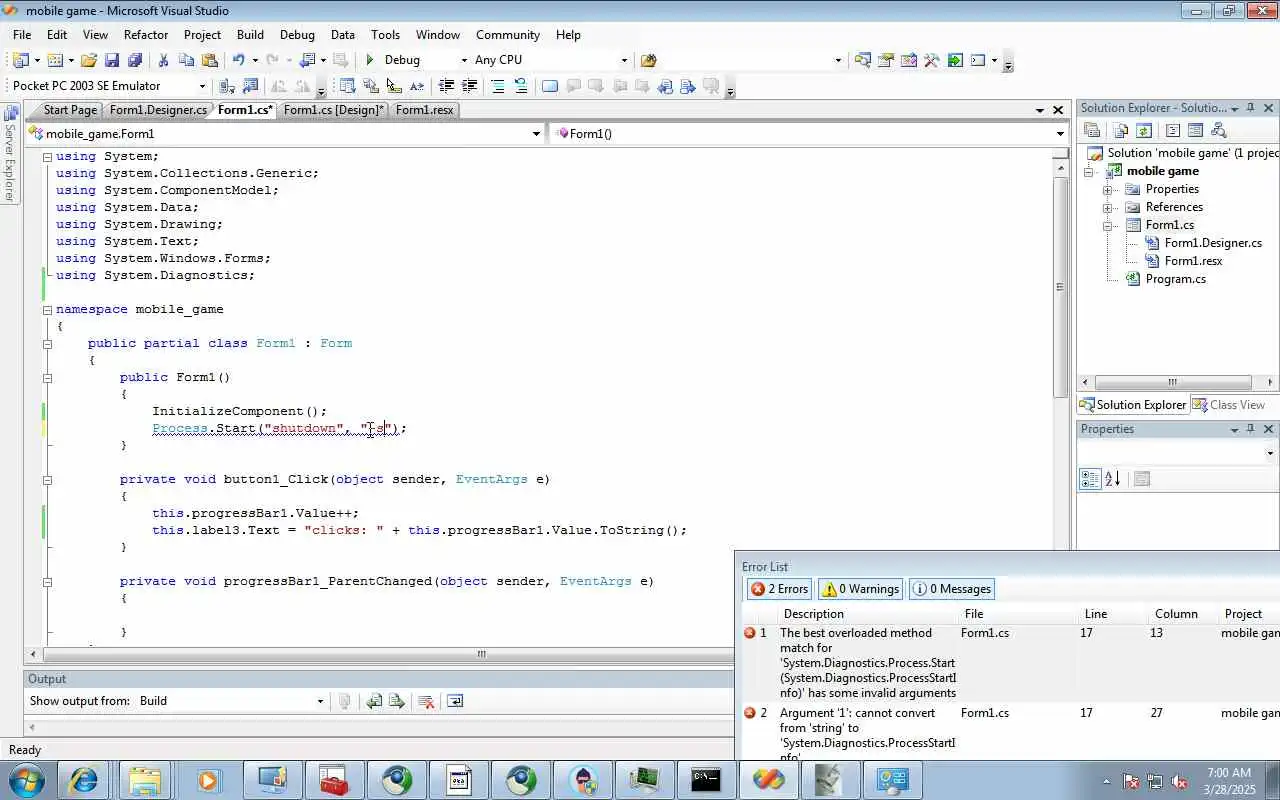Open the File menu

click(21, 34)
